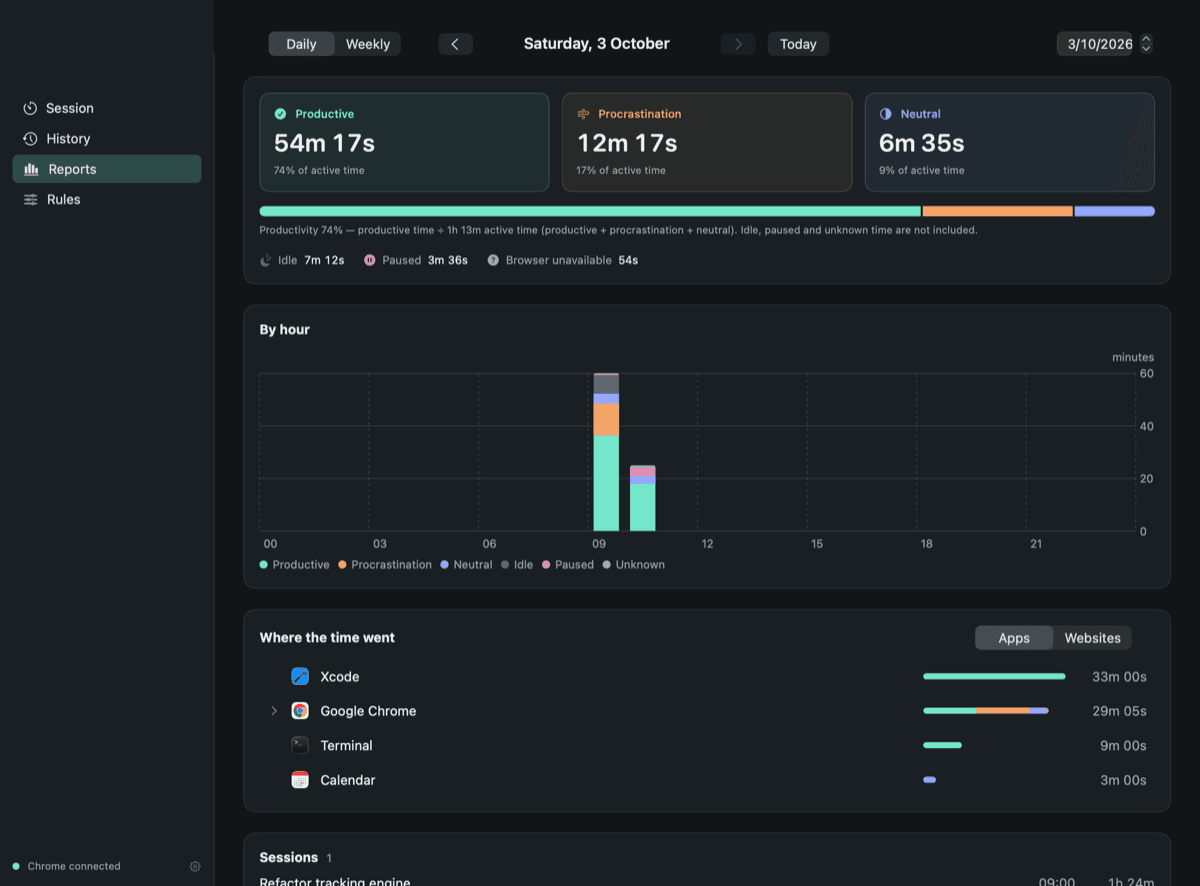
Task: Select the Neutral summary card
Action: (1009, 142)
